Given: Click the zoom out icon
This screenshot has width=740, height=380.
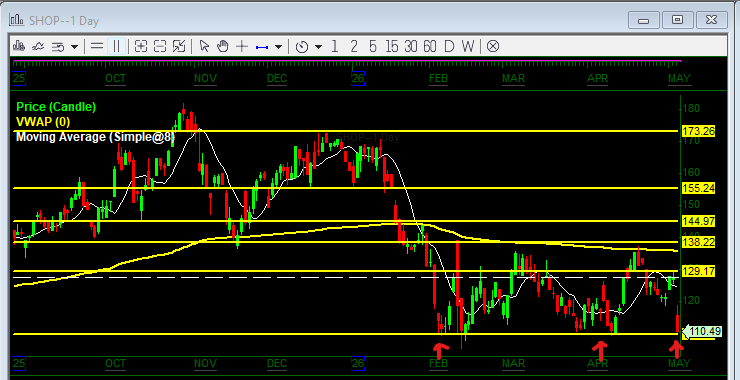Looking at the screenshot, I should pos(160,46).
